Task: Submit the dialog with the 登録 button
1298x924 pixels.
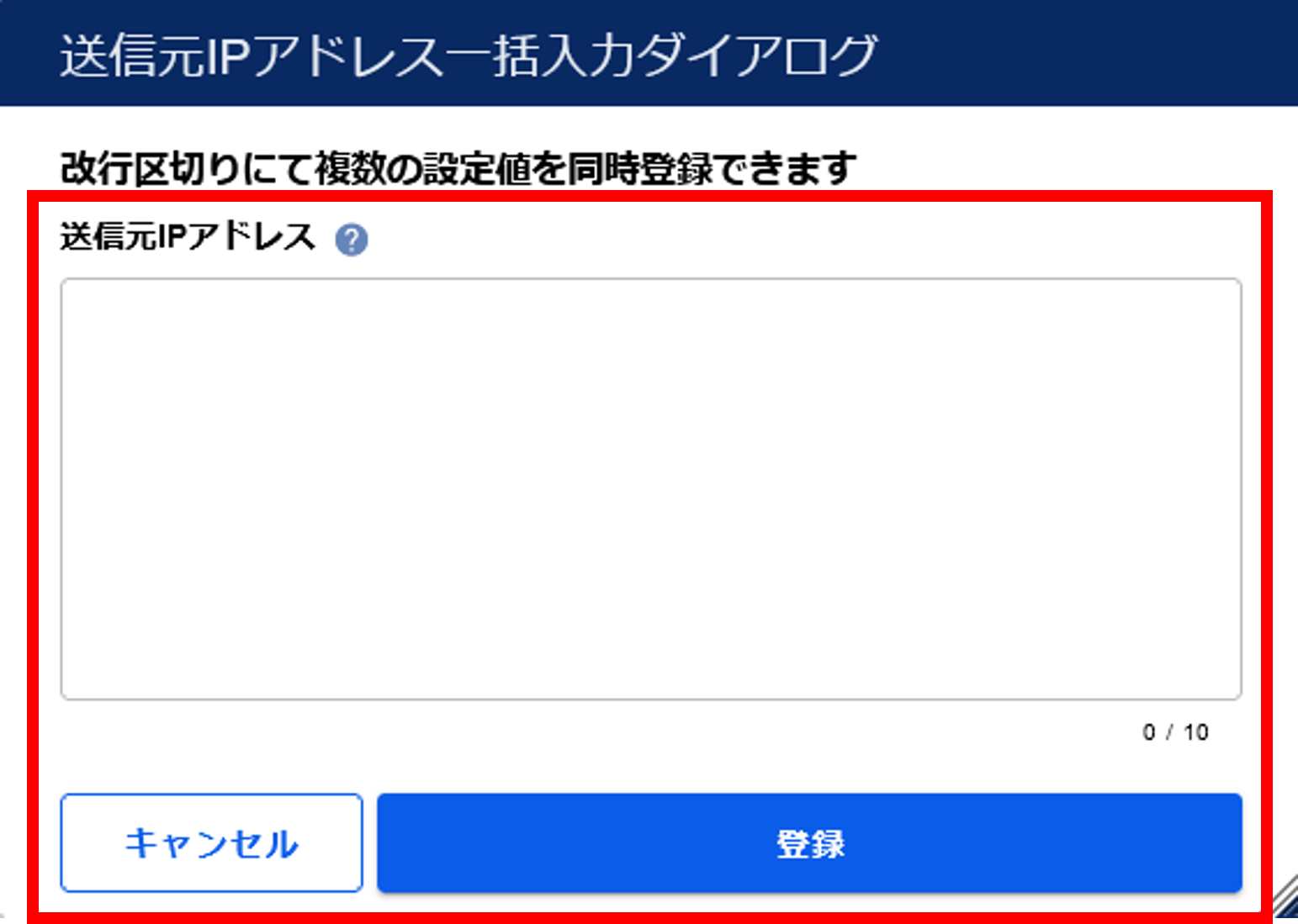Action: 809,842
